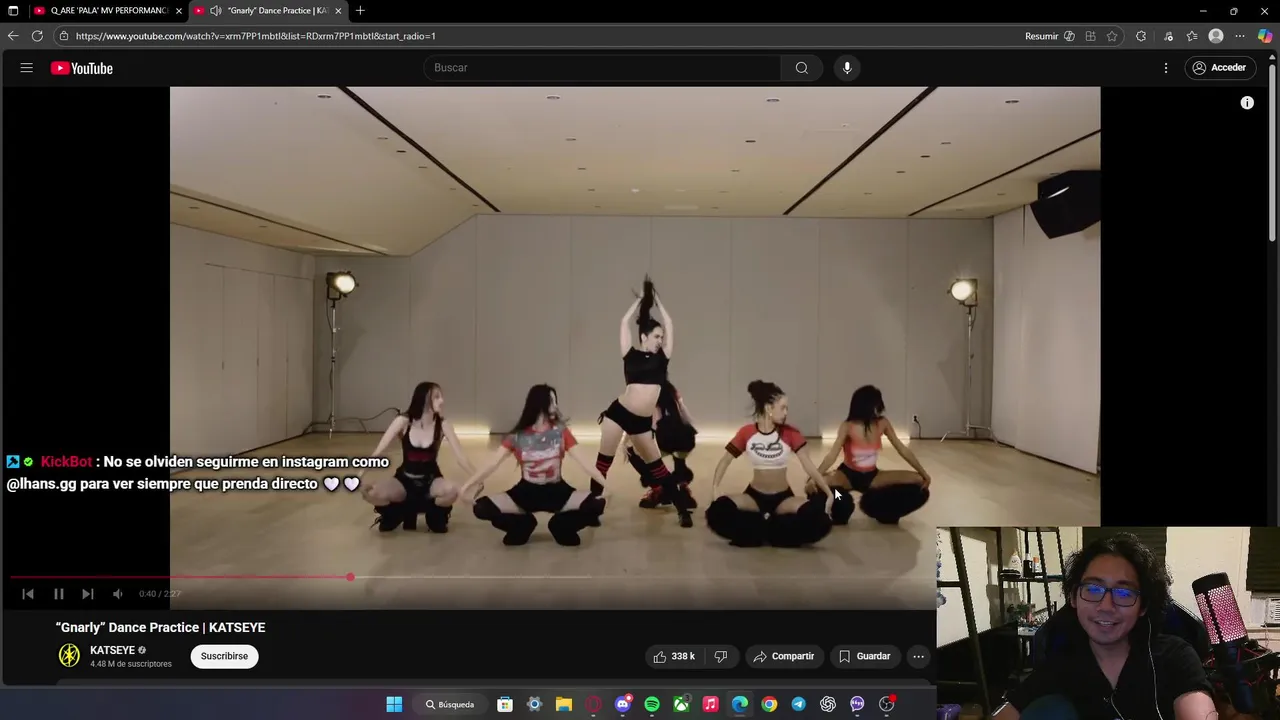
Task: Share the video via Compartir
Action: (x=784, y=656)
